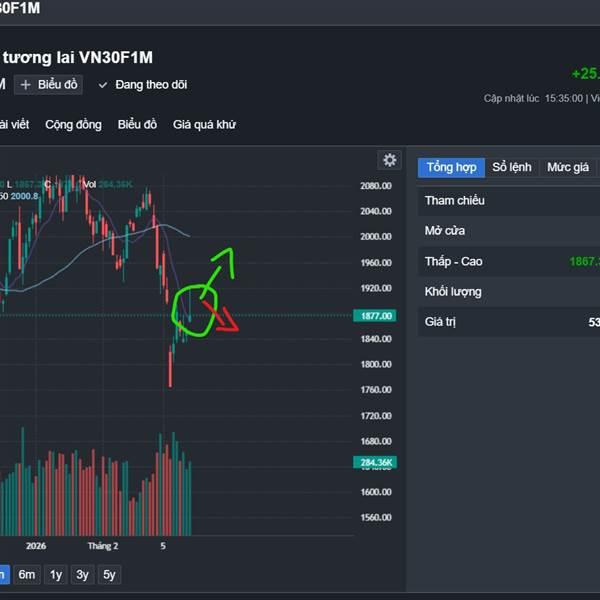The image size is (600, 600).
Task: Open the Mức giá tab
Action: point(568,167)
